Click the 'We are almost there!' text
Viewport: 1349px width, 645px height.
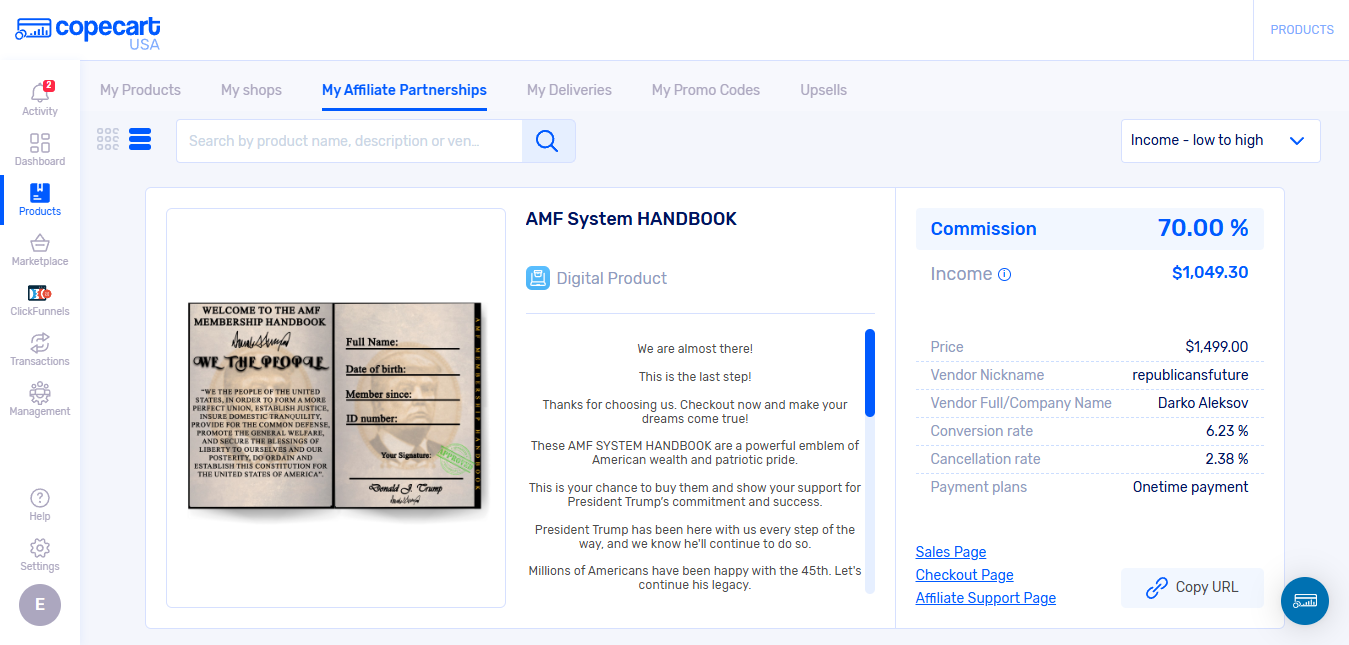point(695,349)
